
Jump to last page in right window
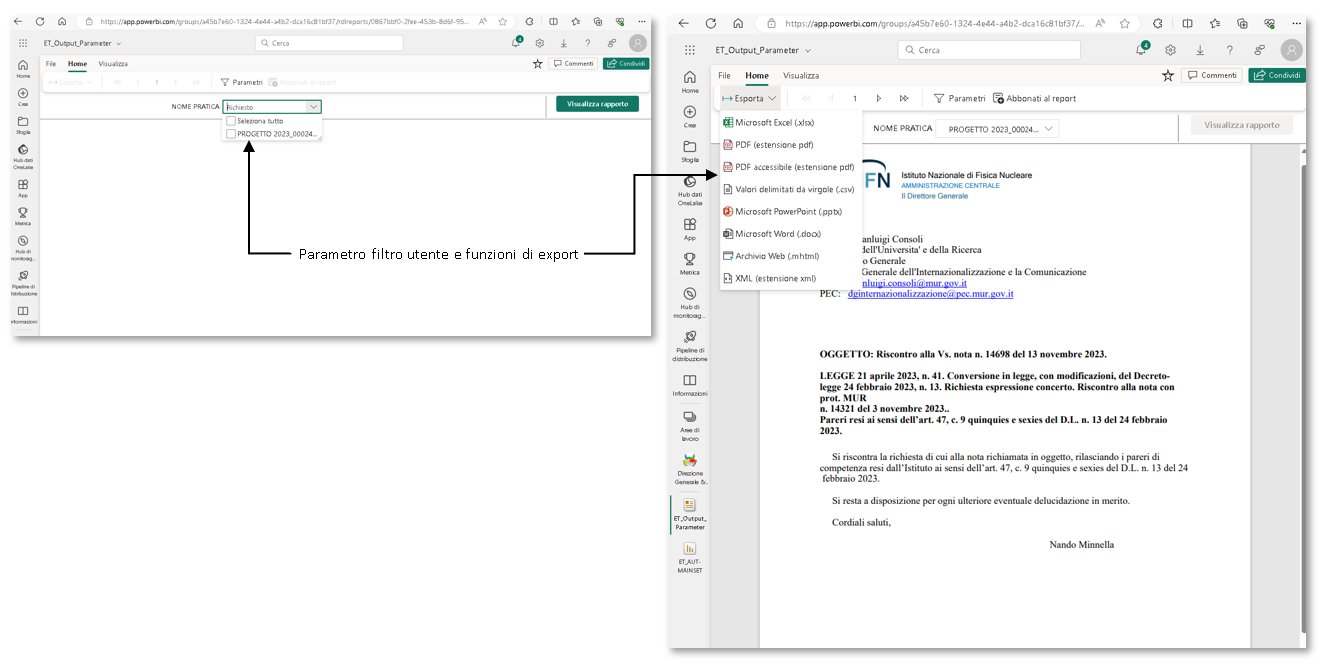tap(904, 99)
